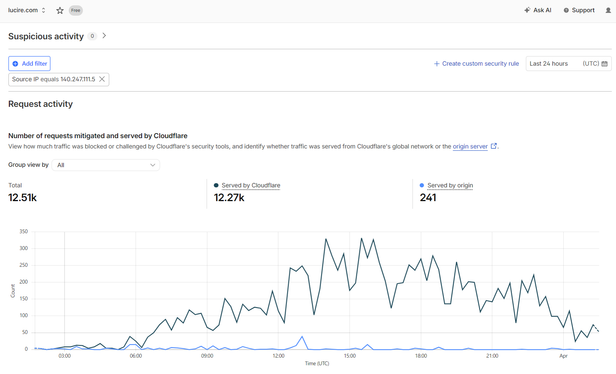
Task: Click the 12.27k Cloudflare count
Action: click(229, 198)
